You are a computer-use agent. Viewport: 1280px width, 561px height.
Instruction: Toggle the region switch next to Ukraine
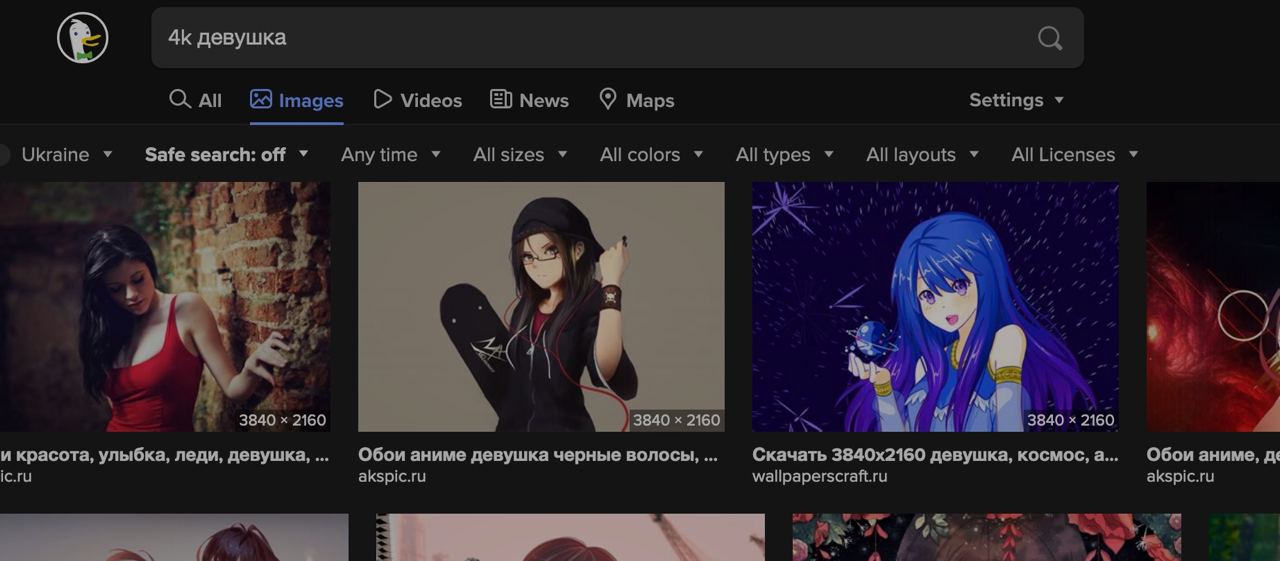(x=4, y=155)
